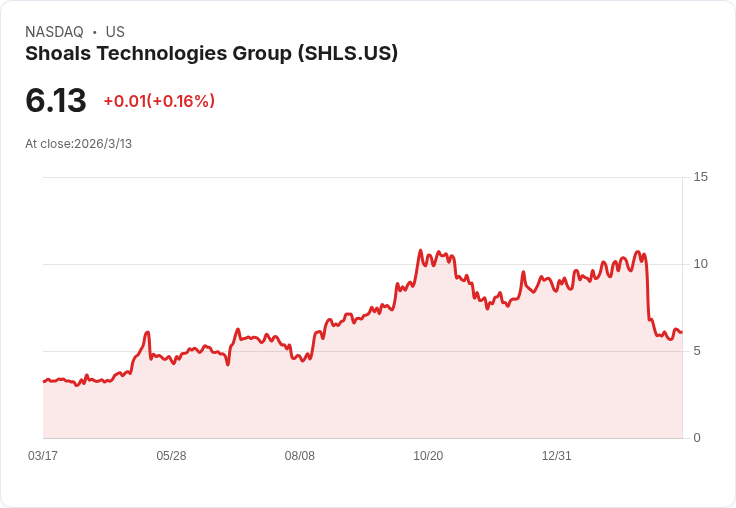Click the 6.13 closing price
The height and width of the screenshot is (508, 736).
click(x=56, y=100)
